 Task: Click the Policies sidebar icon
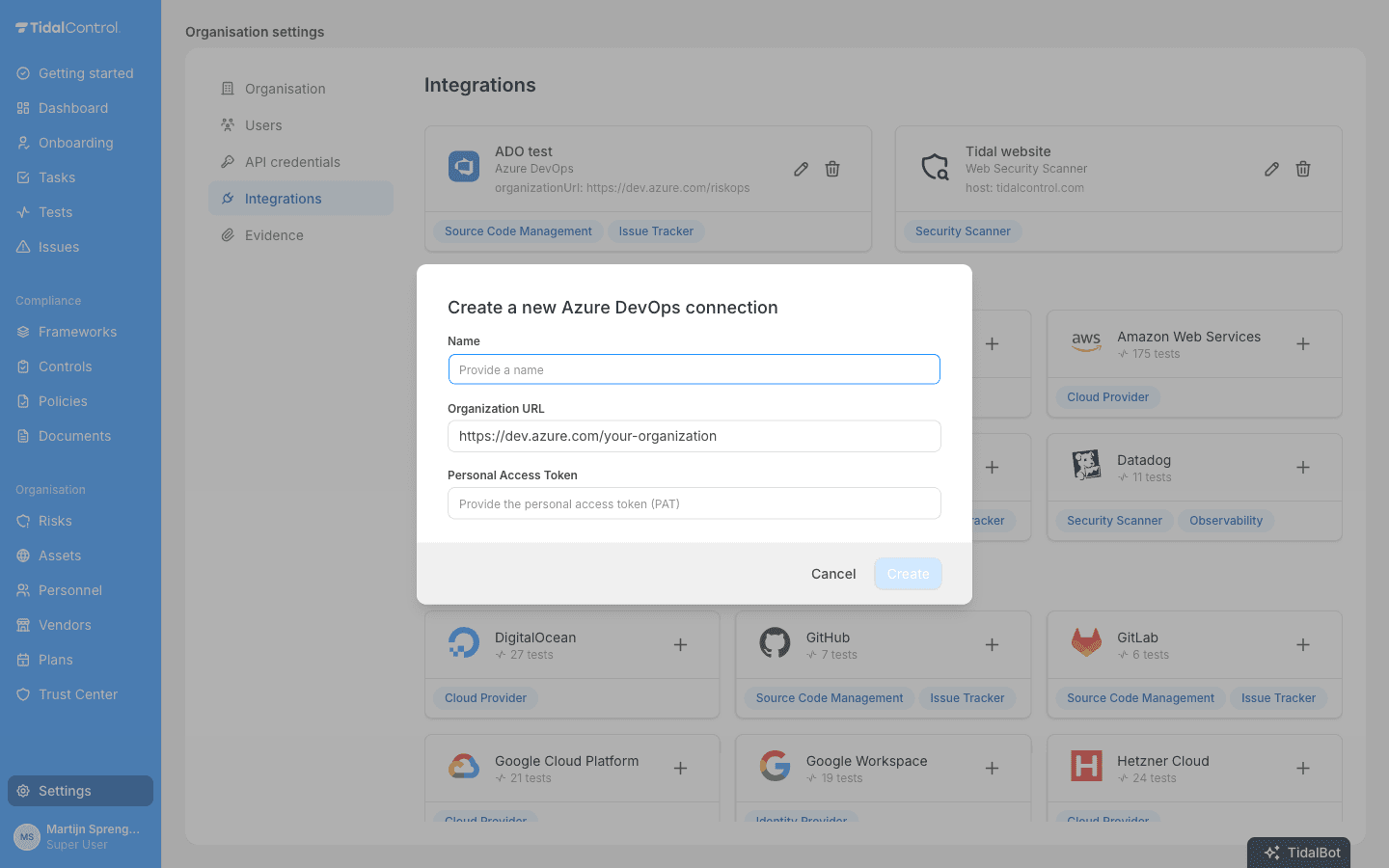point(23,401)
